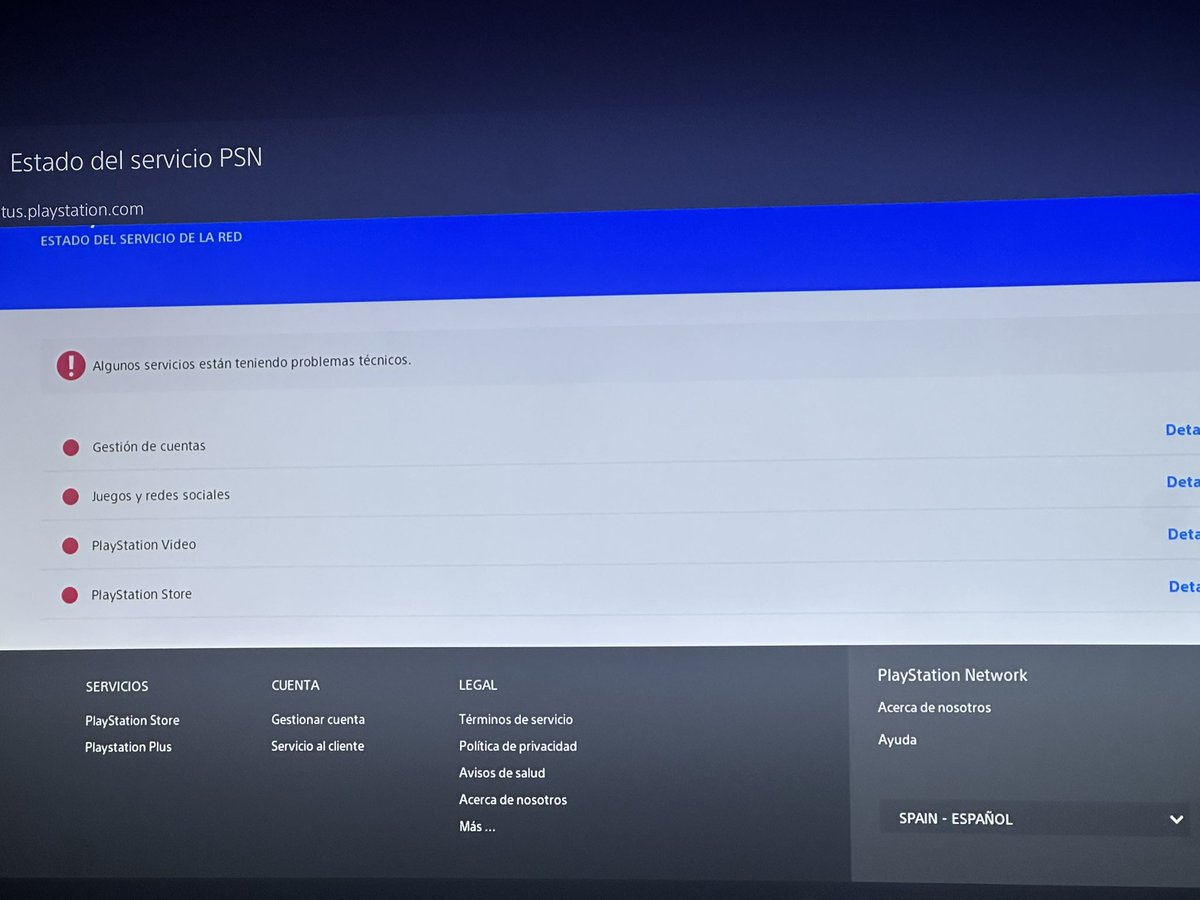The image size is (1200, 900).
Task: Click red status dot beside PlayStation Video
Action: point(70,546)
